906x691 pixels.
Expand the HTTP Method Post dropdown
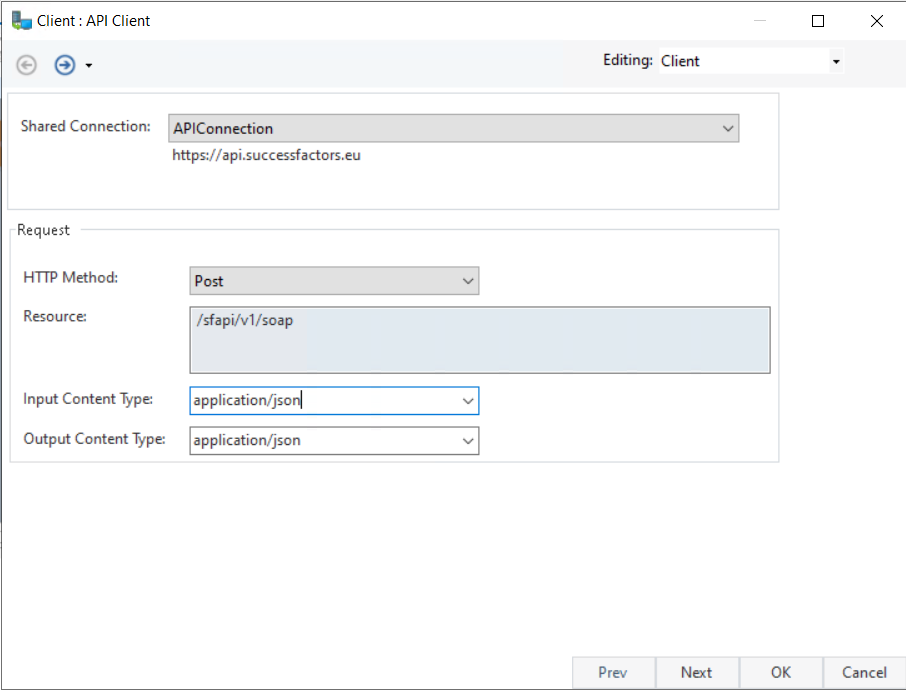[468, 281]
